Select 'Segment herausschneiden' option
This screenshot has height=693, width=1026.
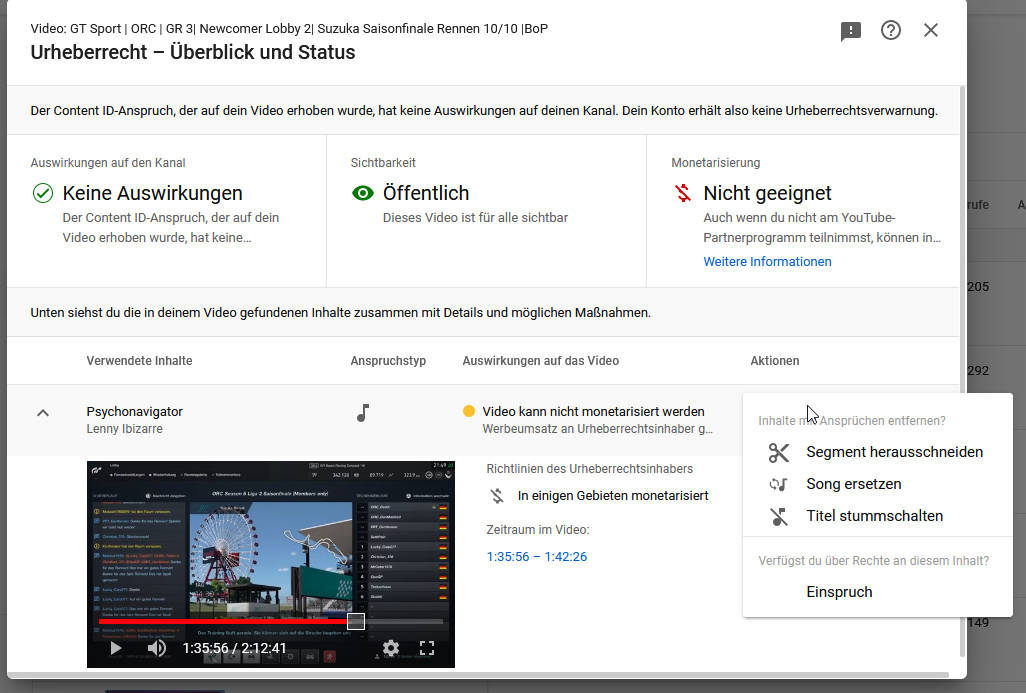tap(894, 452)
